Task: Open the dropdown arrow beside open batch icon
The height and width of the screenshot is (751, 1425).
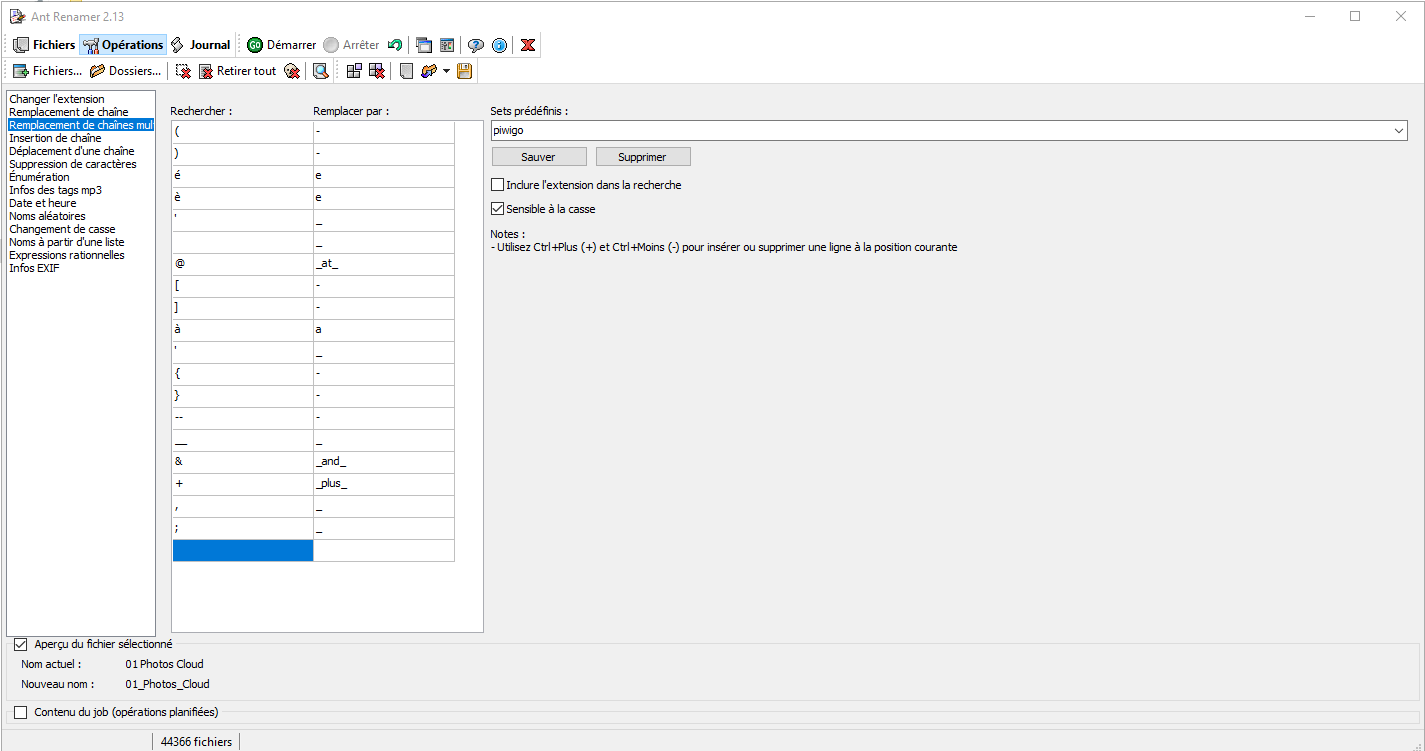Action: tap(446, 71)
